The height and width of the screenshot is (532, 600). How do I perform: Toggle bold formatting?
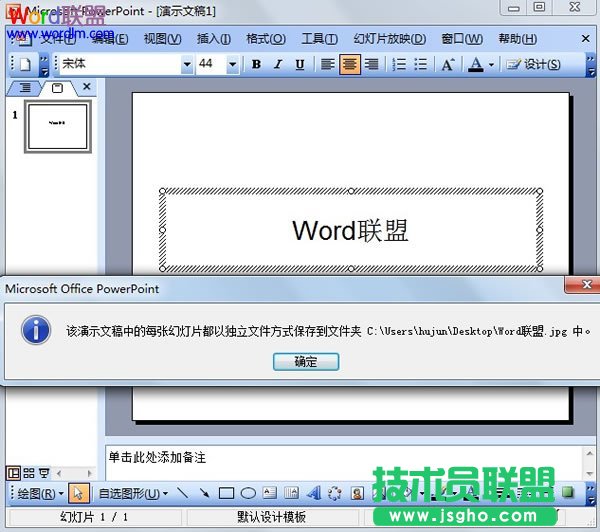point(256,64)
